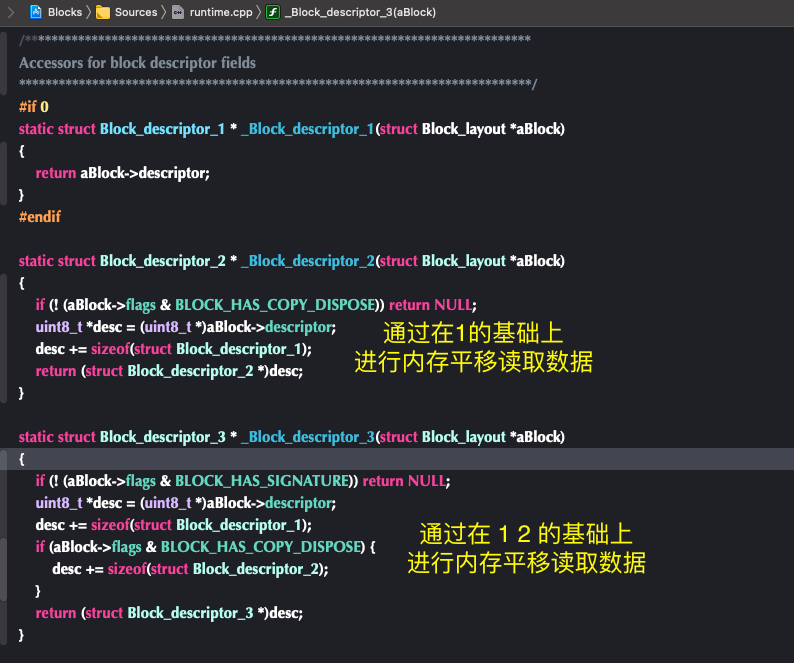The image size is (794, 663).
Task: Click the runtime.cpp file icon
Action: [178, 12]
